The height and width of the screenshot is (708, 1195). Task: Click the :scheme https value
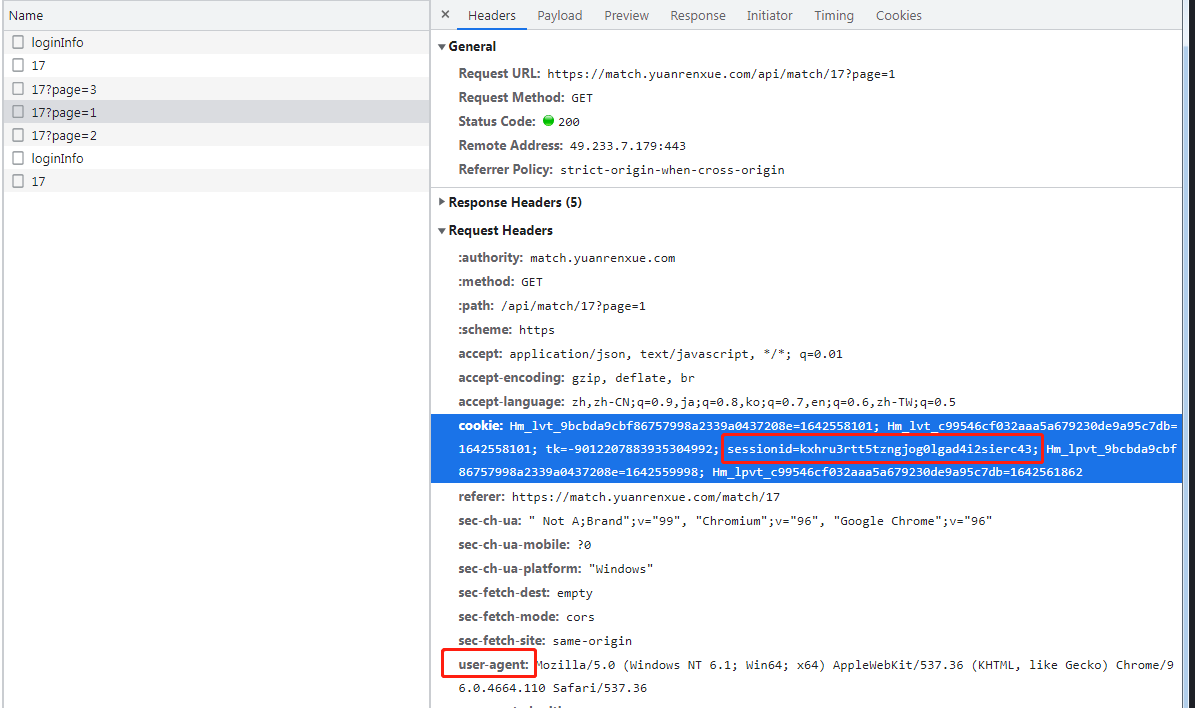(537, 330)
